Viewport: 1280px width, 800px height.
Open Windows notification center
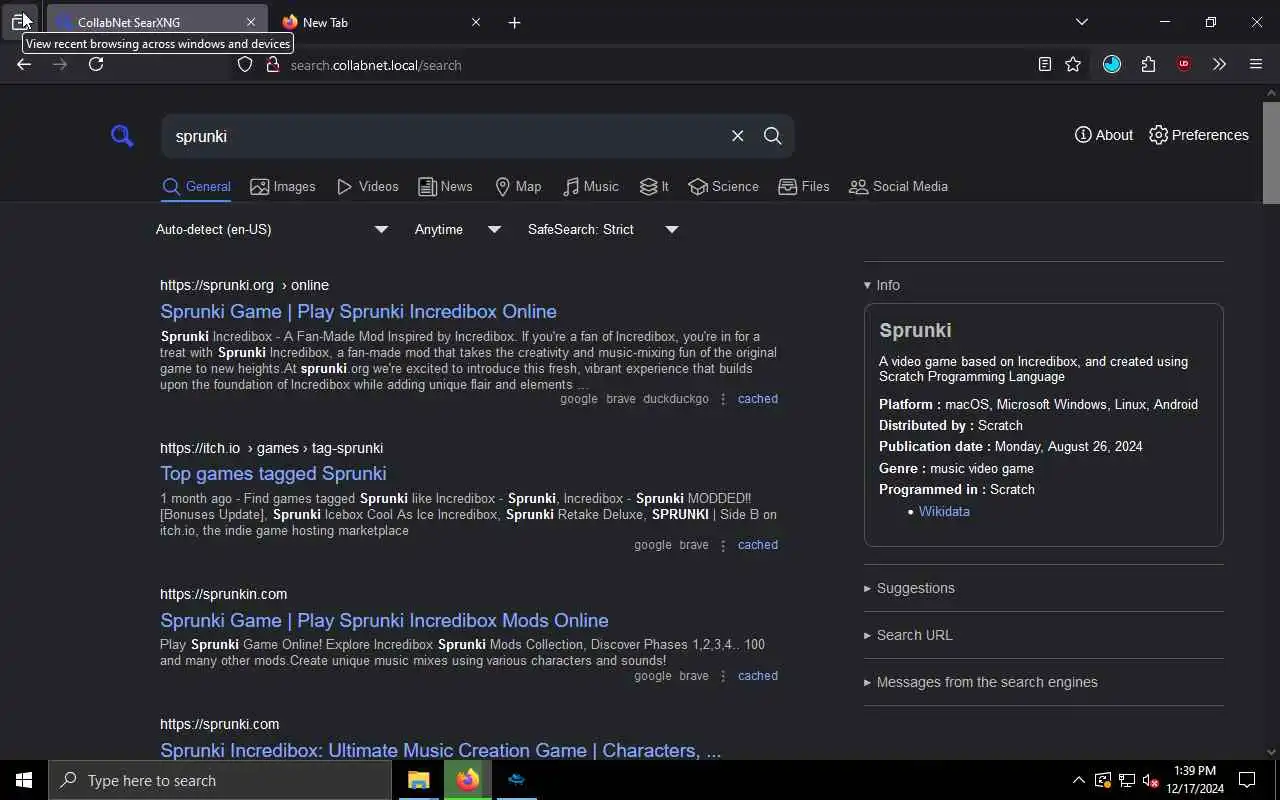point(1247,780)
